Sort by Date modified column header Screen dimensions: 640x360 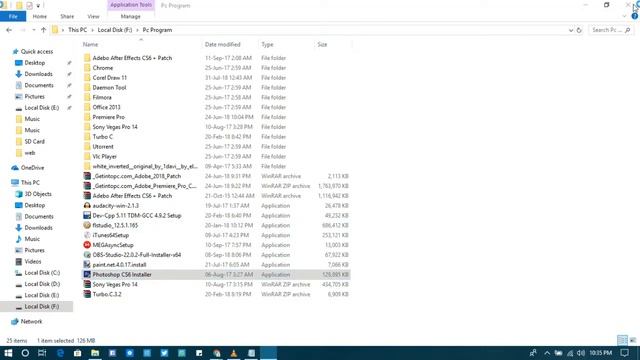coord(222,44)
